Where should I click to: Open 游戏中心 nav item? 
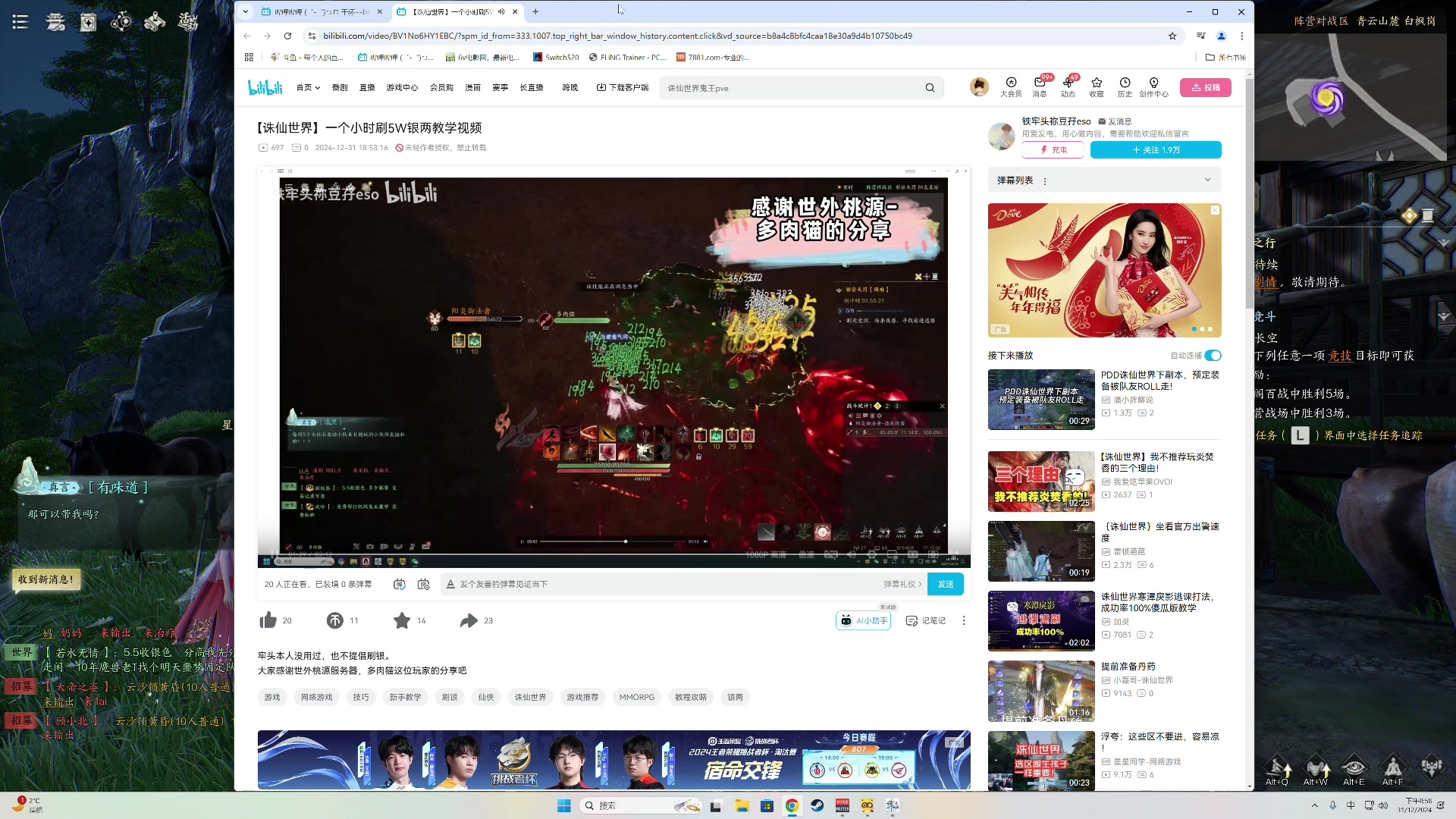402,87
